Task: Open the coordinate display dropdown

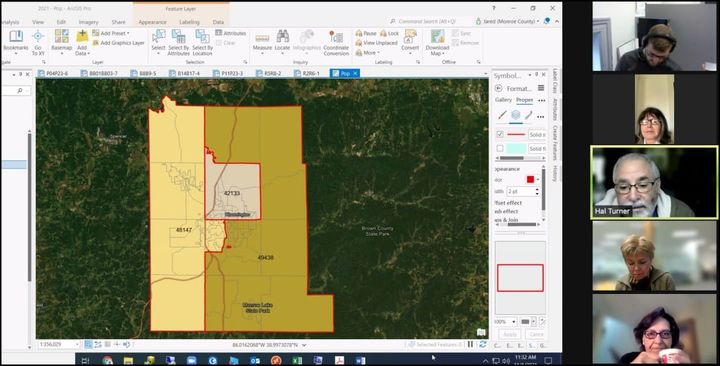Action: click(x=304, y=344)
